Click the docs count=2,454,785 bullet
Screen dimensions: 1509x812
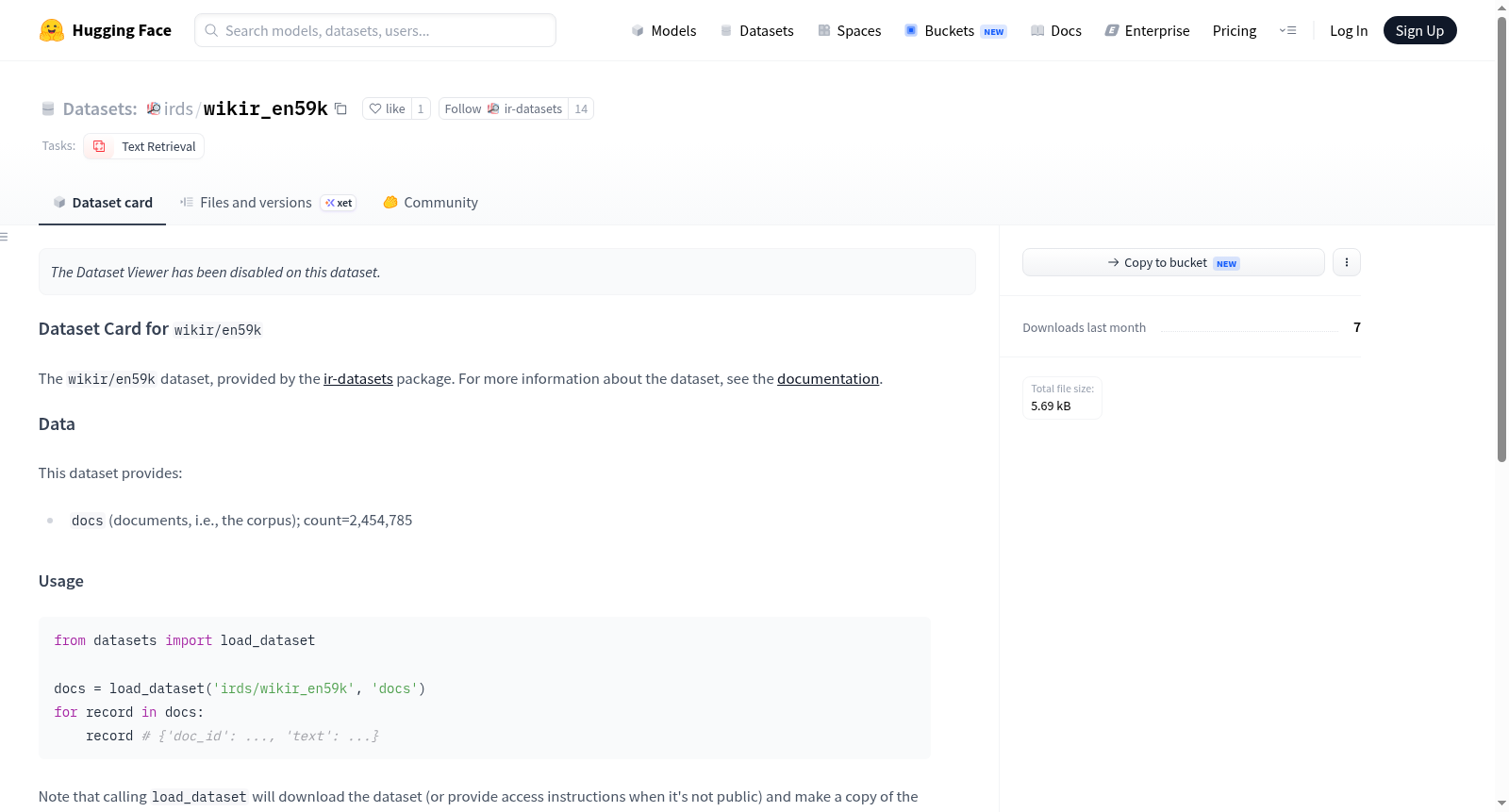click(x=241, y=520)
